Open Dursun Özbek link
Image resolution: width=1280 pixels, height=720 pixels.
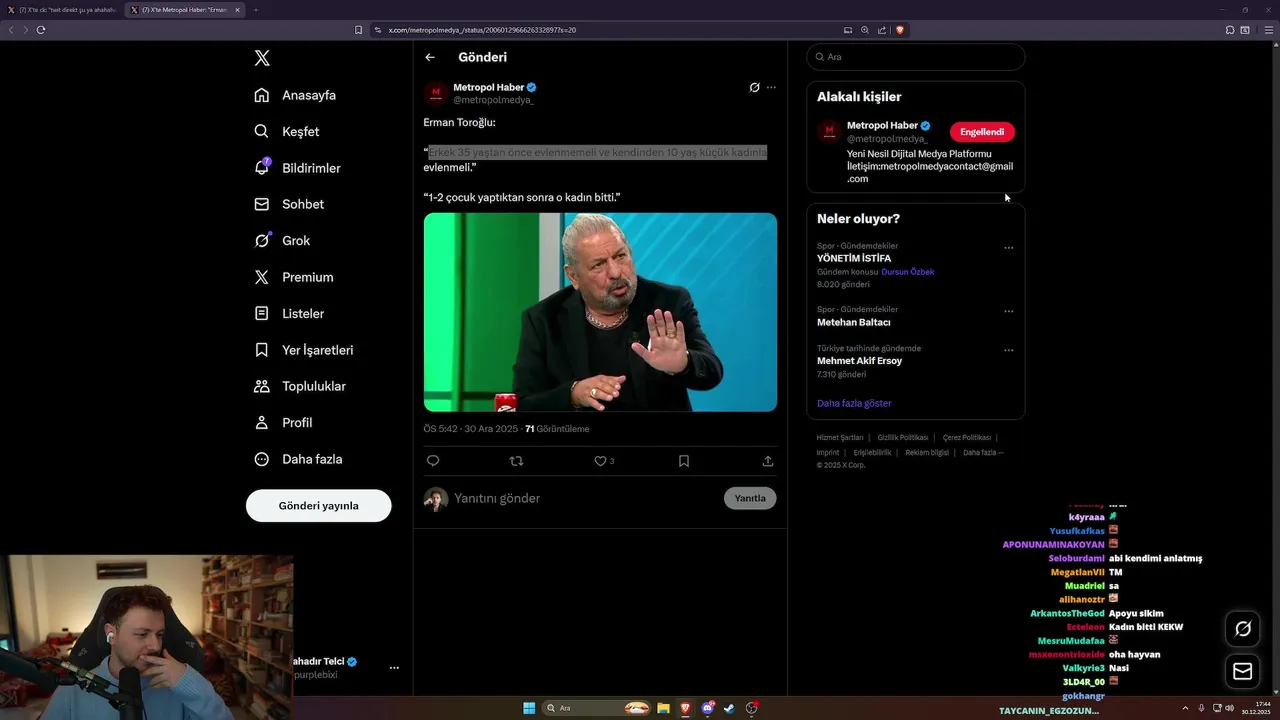click(x=908, y=272)
